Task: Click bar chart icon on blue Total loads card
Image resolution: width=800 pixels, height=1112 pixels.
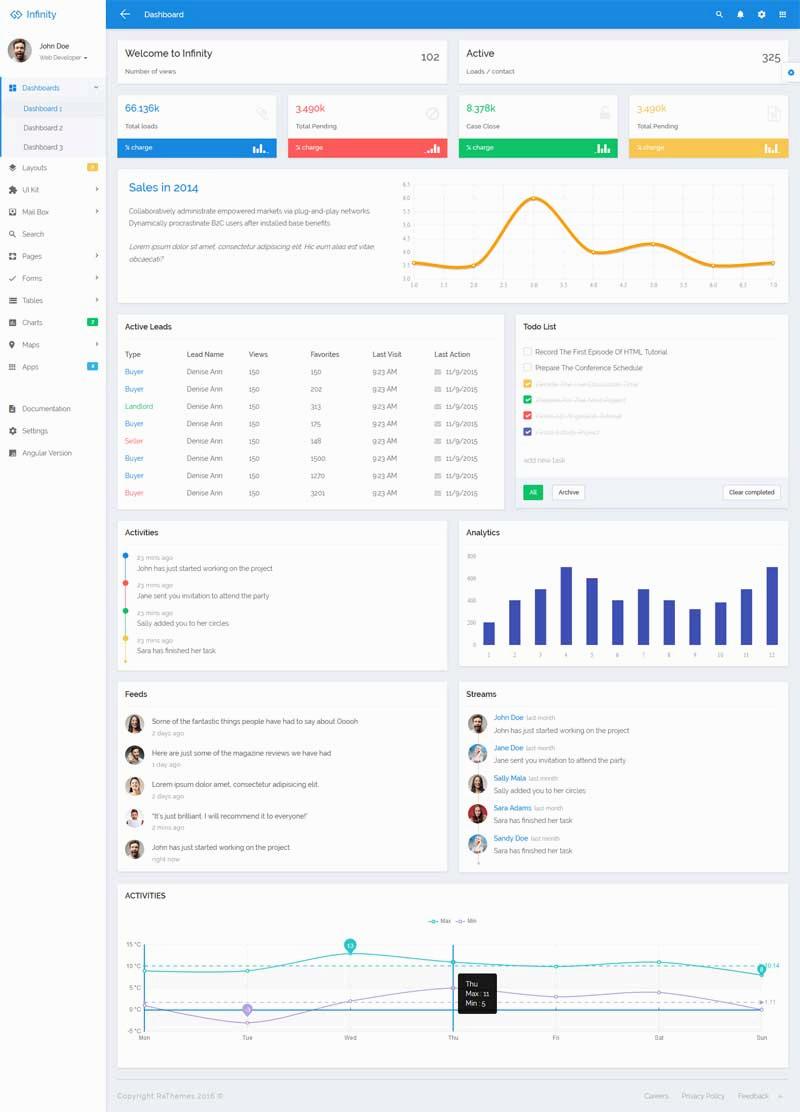Action: click(x=260, y=148)
